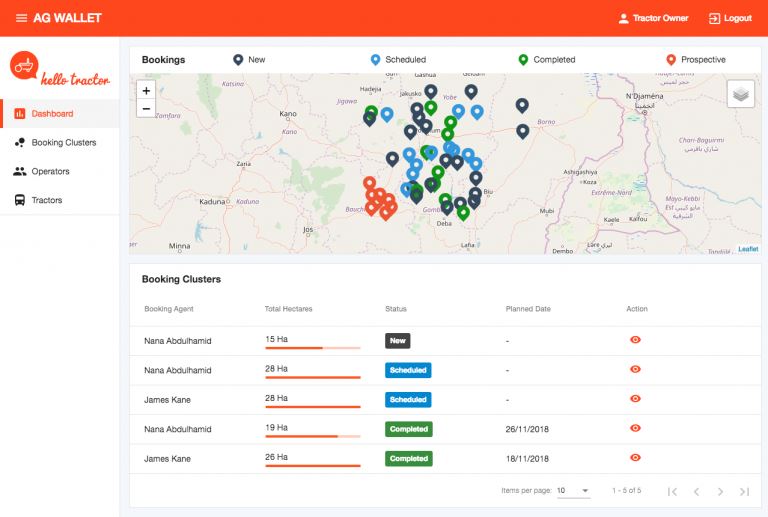Go to previous page of table
Screen dimensions: 768x517
click(x=696, y=492)
